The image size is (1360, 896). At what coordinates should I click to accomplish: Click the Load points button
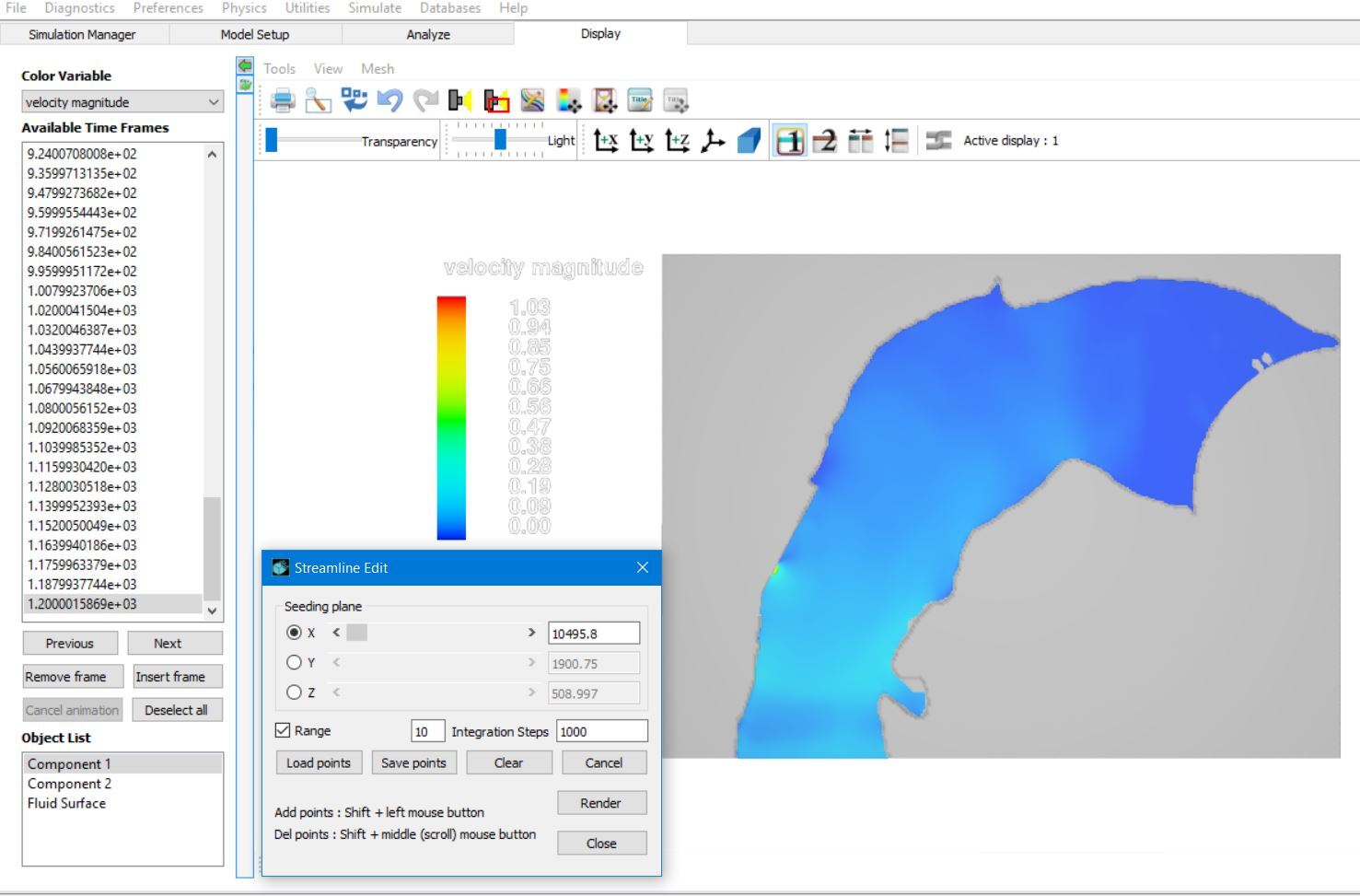319,762
